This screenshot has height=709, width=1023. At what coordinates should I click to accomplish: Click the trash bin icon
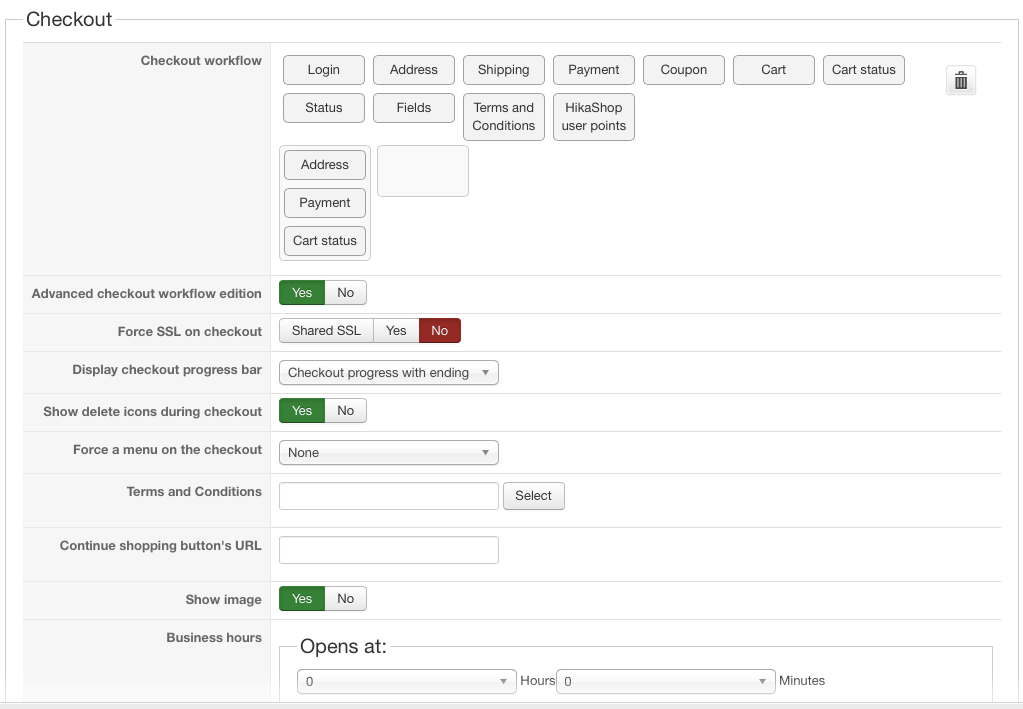(960, 81)
